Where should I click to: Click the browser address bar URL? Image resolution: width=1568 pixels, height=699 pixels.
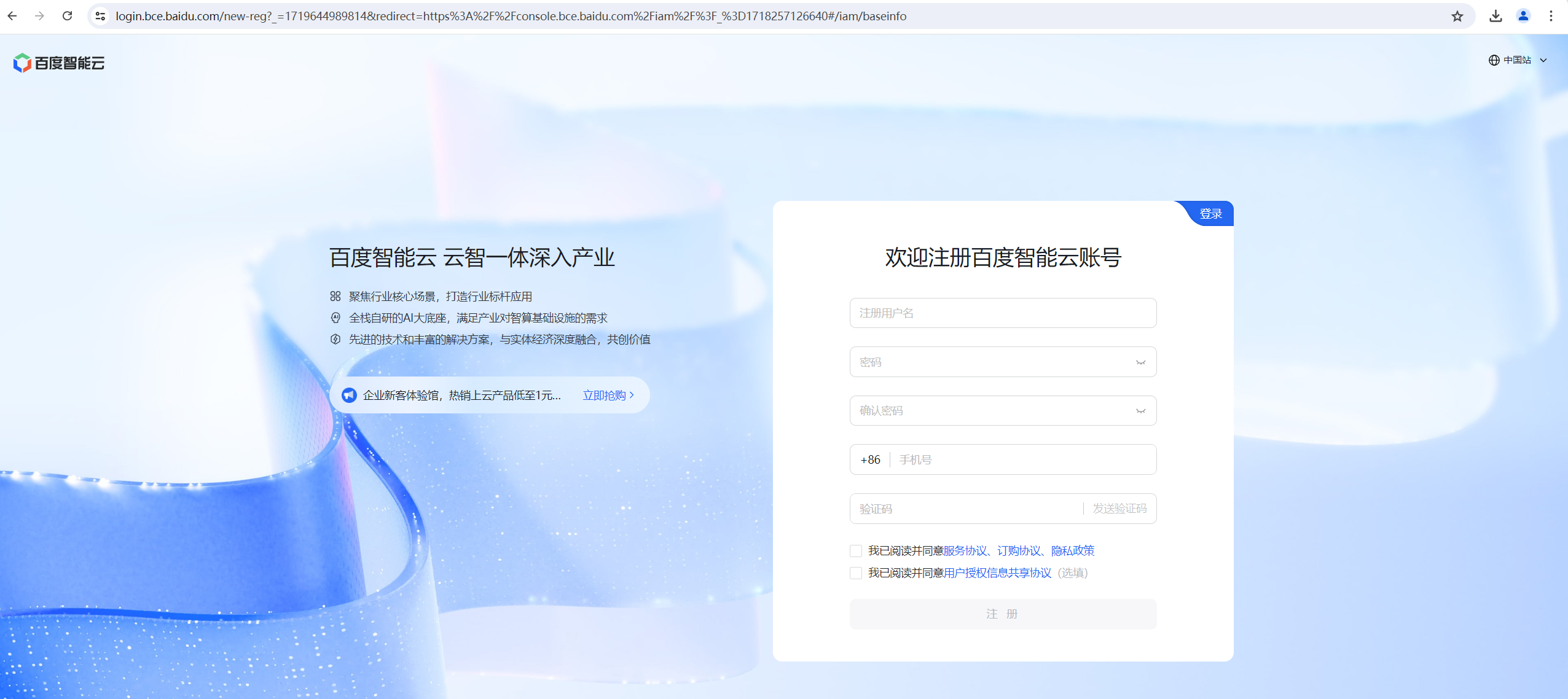pyautogui.click(x=511, y=16)
